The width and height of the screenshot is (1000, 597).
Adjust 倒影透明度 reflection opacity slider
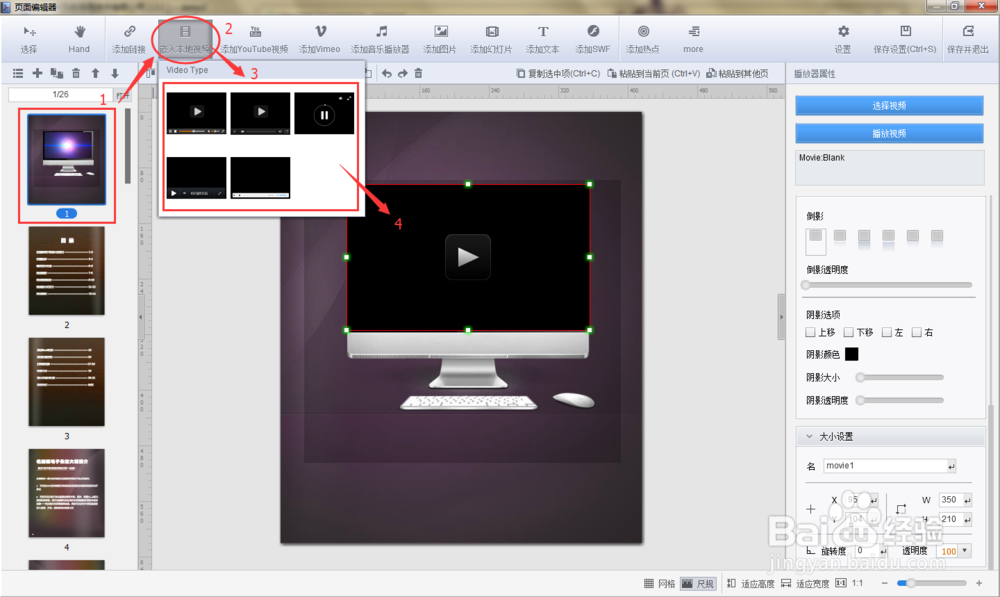click(887, 285)
